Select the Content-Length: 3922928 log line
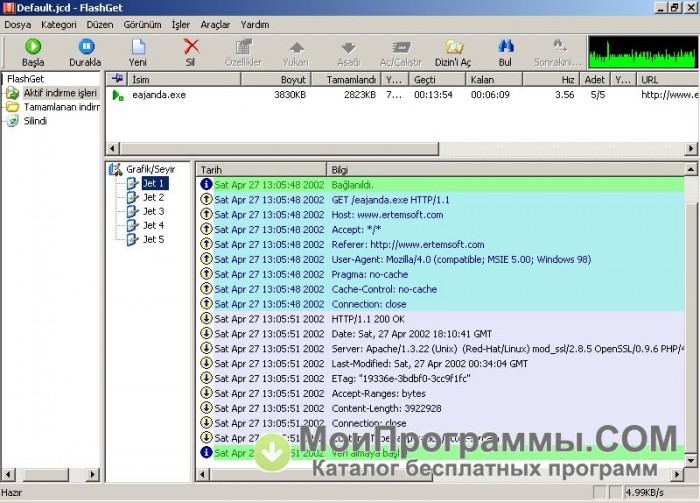The image size is (700, 503). point(440,408)
